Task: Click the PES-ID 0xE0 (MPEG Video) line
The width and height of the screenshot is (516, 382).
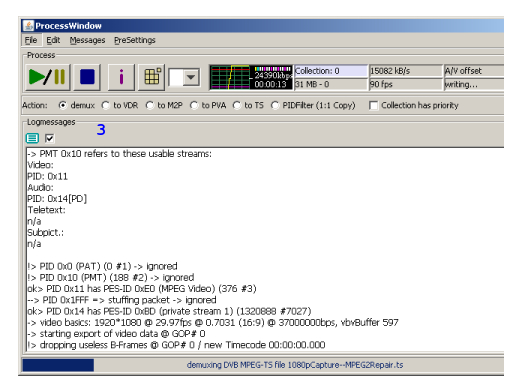Action: tap(142, 289)
